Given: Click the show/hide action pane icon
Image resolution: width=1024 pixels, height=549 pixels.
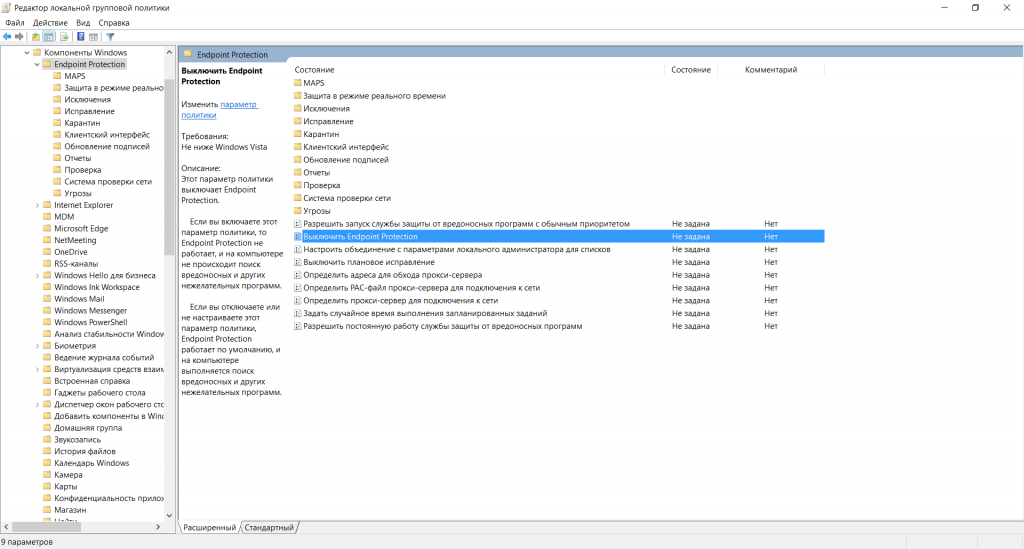Looking at the screenshot, I should [x=93, y=37].
